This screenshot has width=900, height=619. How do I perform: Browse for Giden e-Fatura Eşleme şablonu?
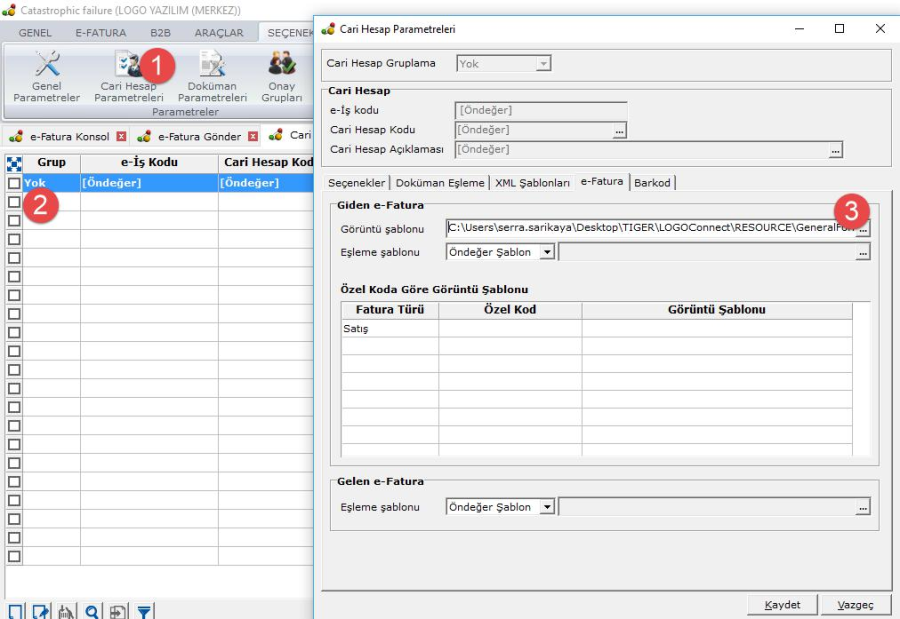862,252
